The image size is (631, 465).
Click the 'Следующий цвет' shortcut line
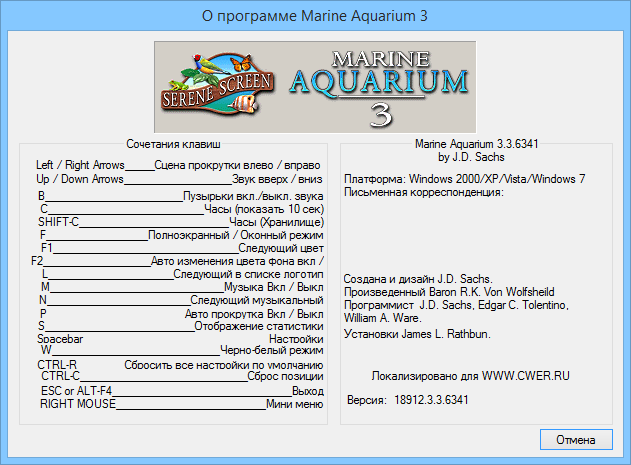281,248
